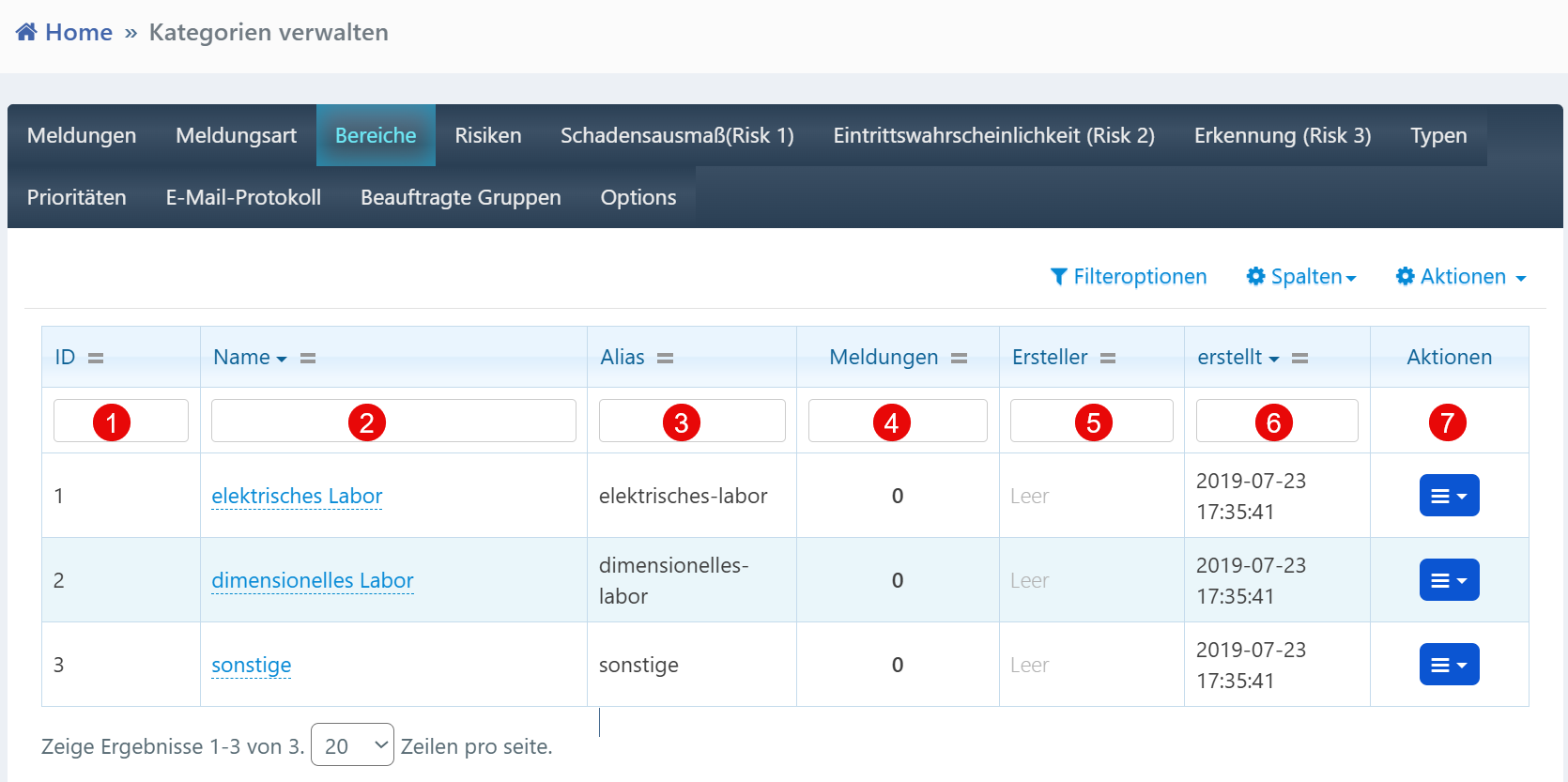Expand the Spalten dropdown
1568x782 pixels.
[x=1301, y=277]
